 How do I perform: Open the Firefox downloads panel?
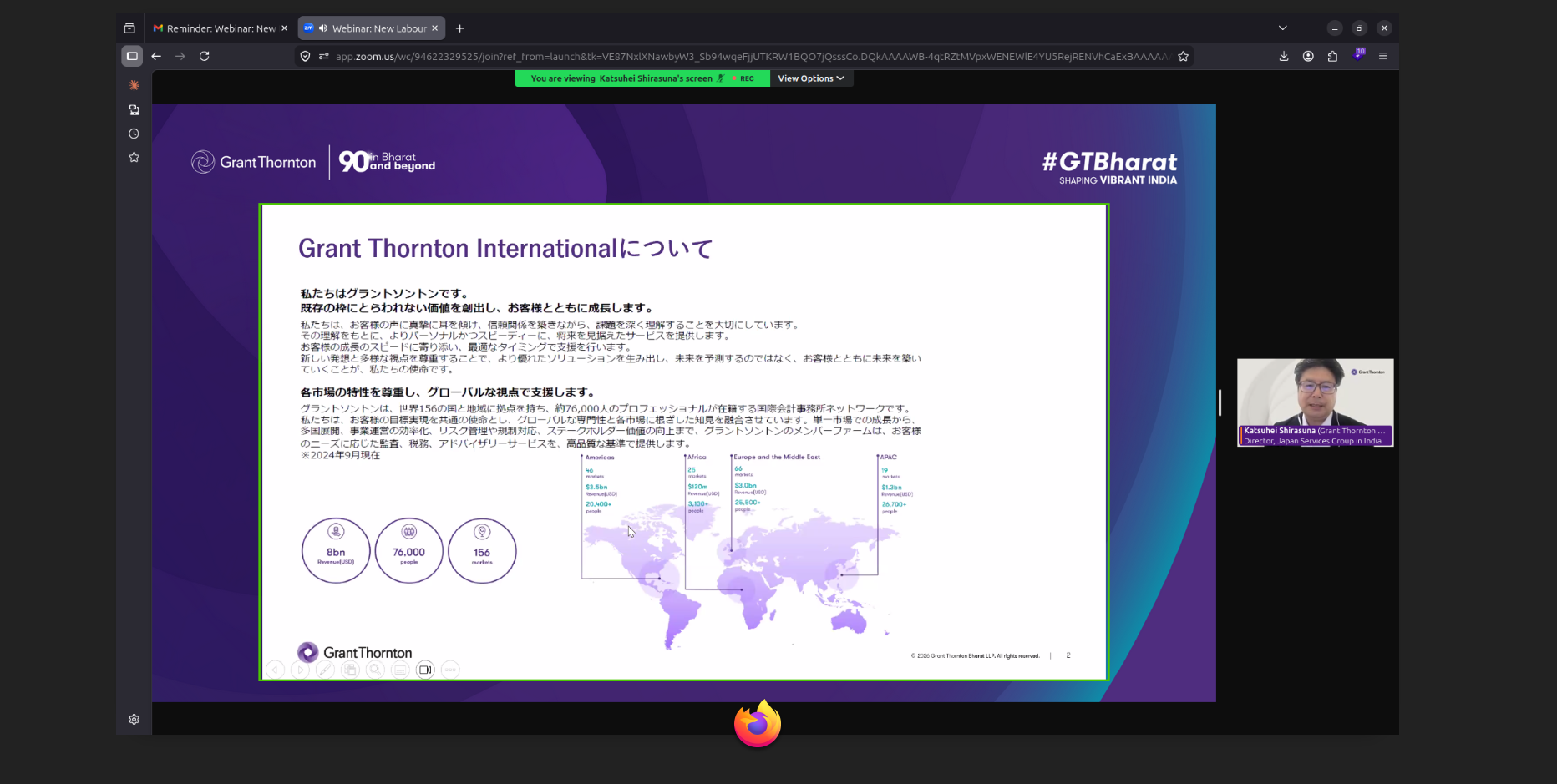(1283, 56)
